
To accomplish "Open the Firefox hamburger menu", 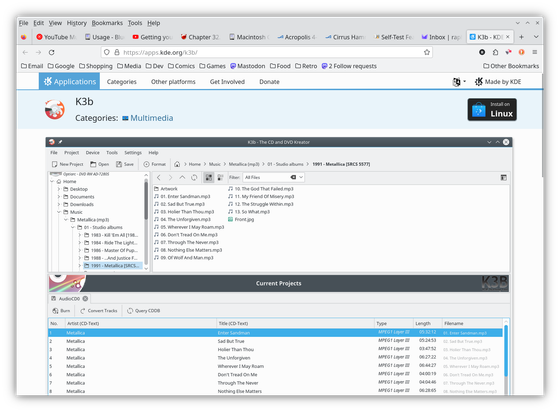I will coord(535,52).
